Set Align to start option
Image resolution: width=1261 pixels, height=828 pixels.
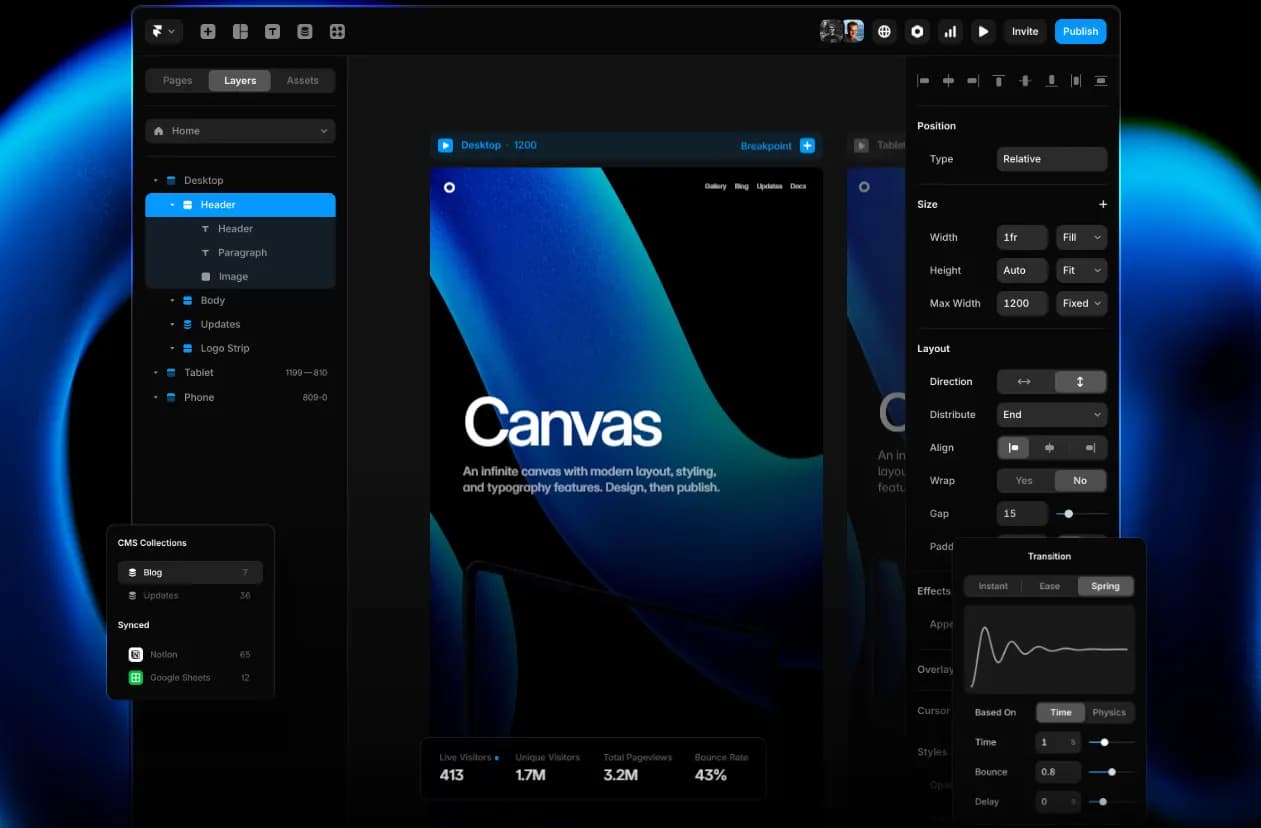point(1014,448)
